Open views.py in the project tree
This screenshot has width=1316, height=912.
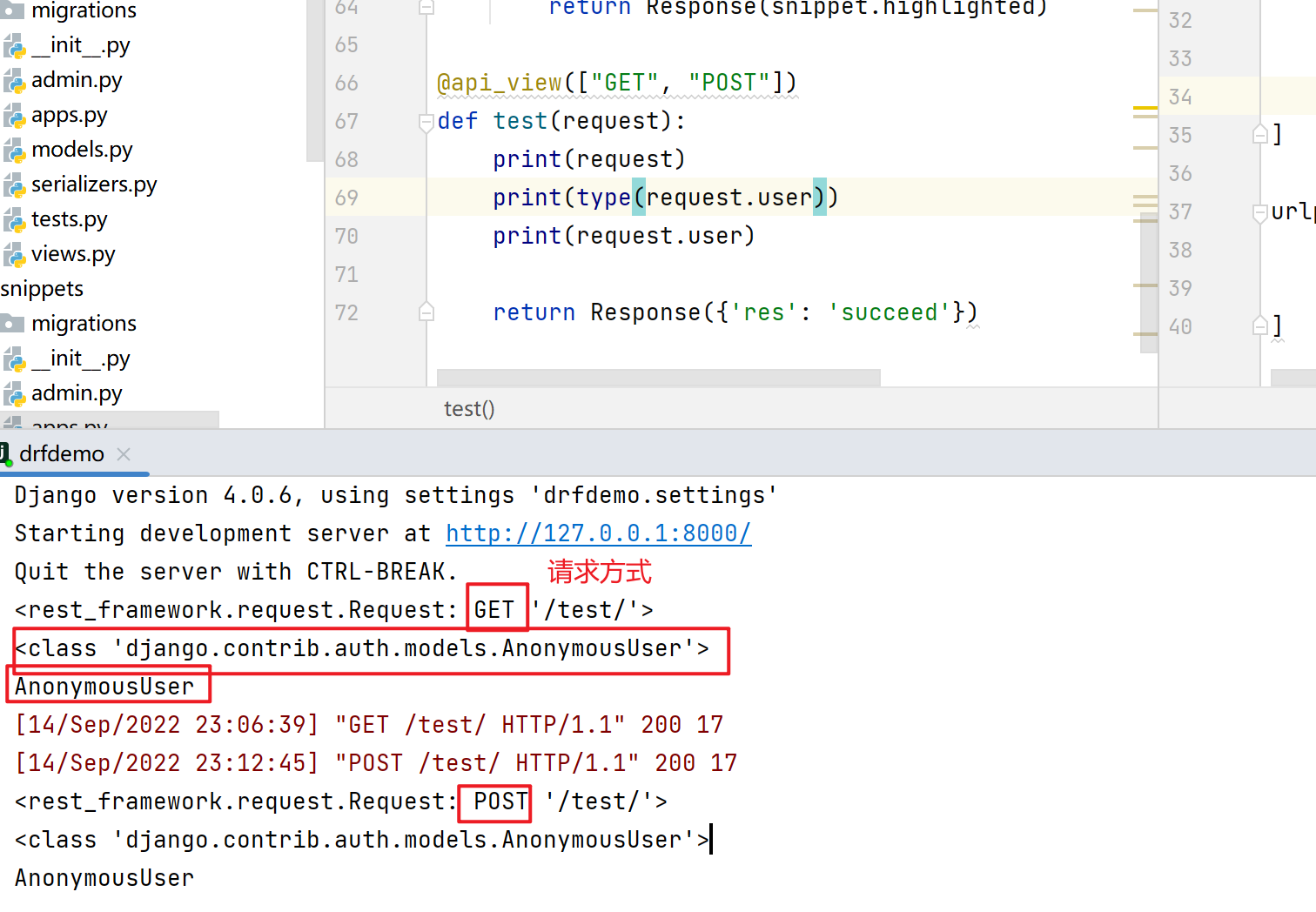73,254
